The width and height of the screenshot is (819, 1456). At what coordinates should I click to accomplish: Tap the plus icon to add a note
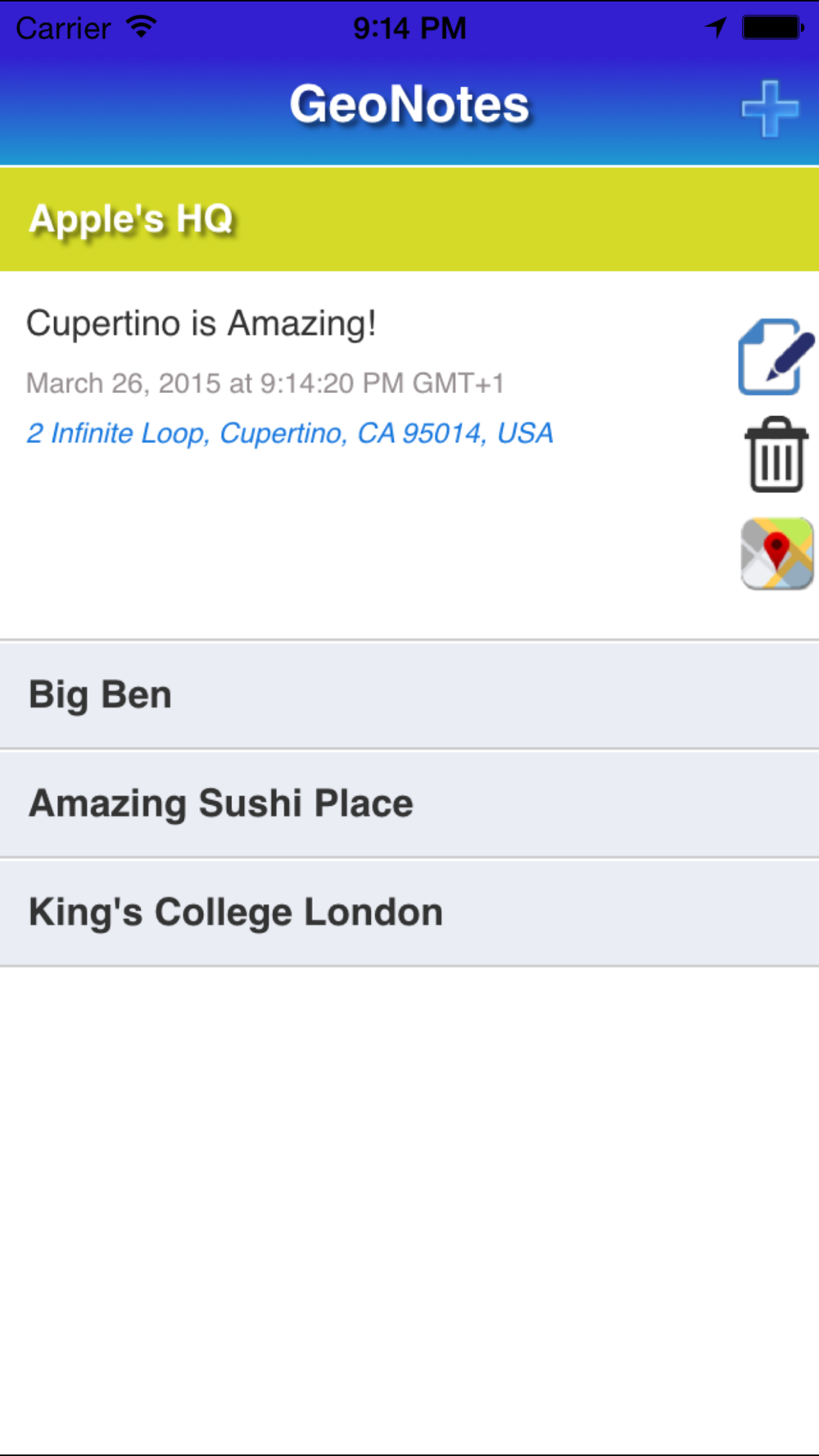coord(770,108)
